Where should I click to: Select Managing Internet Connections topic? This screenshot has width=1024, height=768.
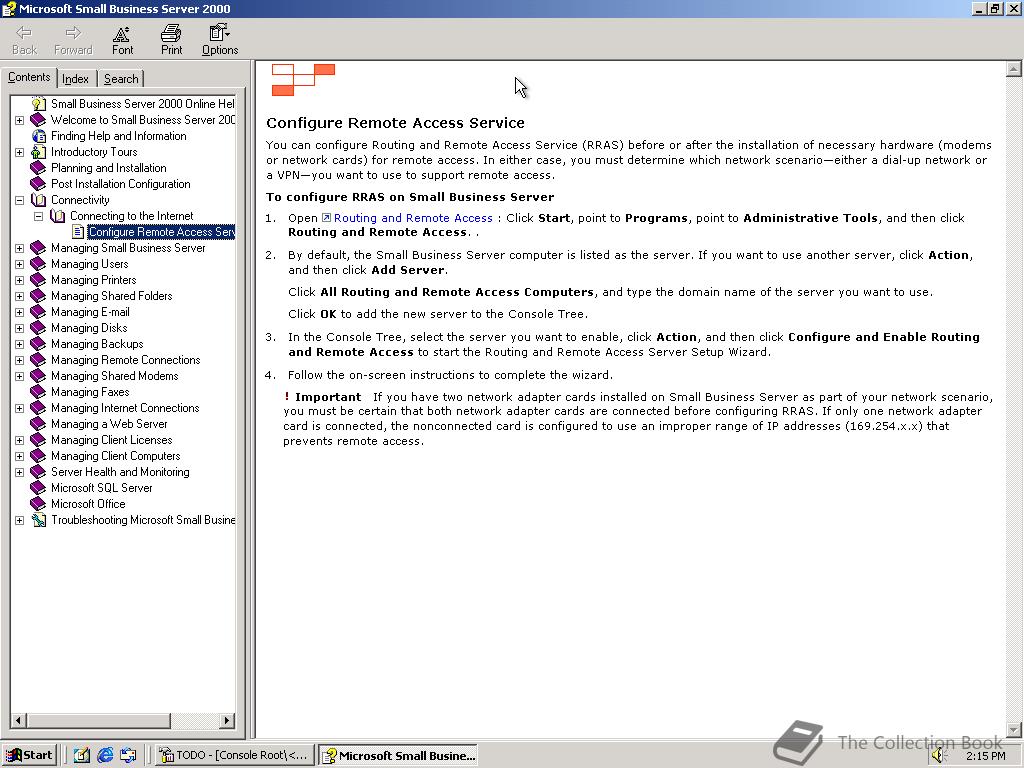(x=125, y=408)
